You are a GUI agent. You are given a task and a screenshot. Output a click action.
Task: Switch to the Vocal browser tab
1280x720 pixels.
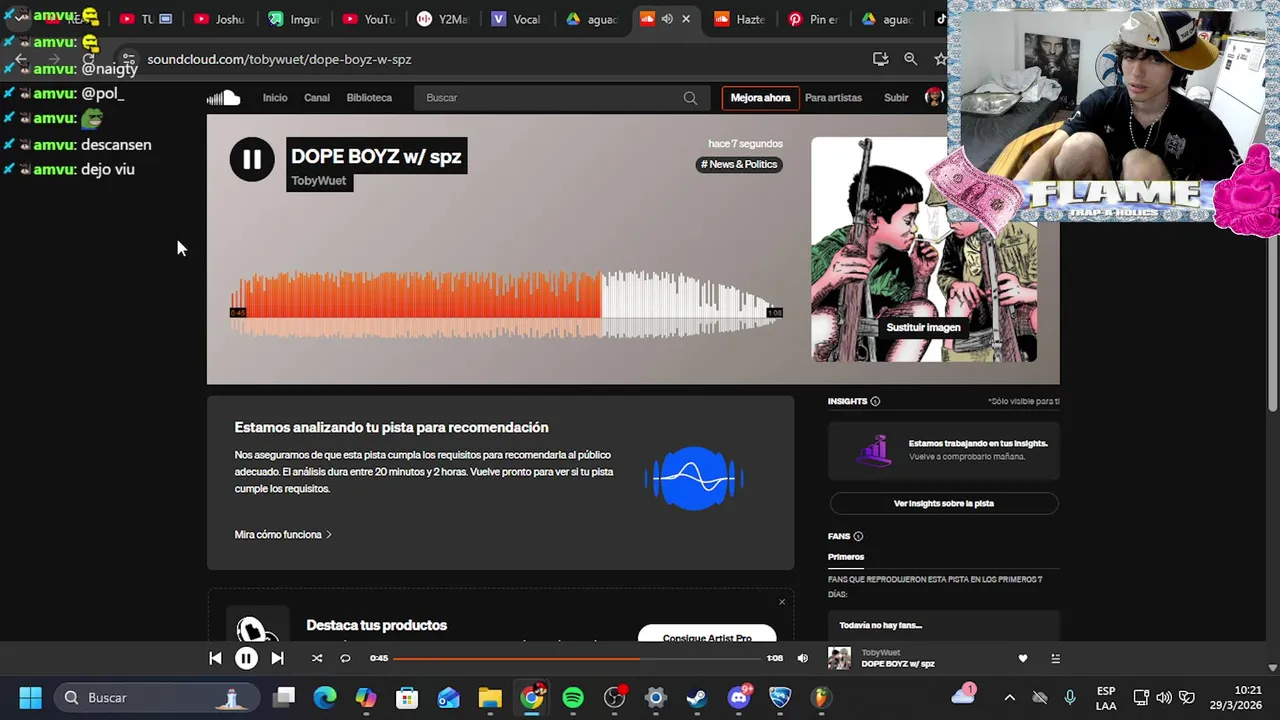(x=517, y=19)
